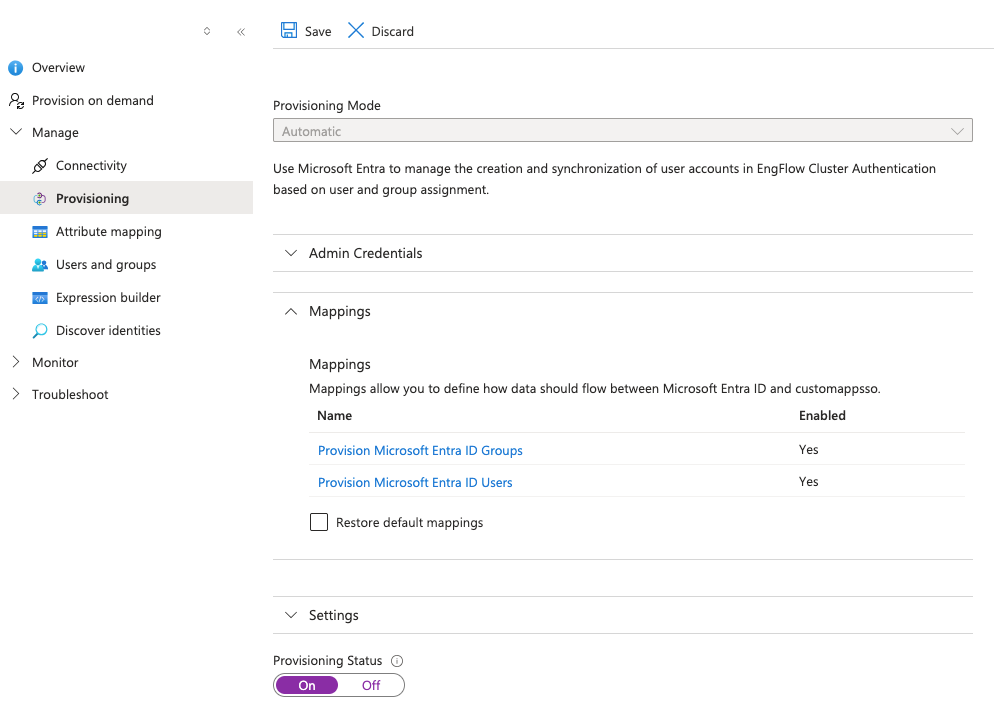
Task: Click the up-down sort arrows icon
Action: [x=207, y=31]
